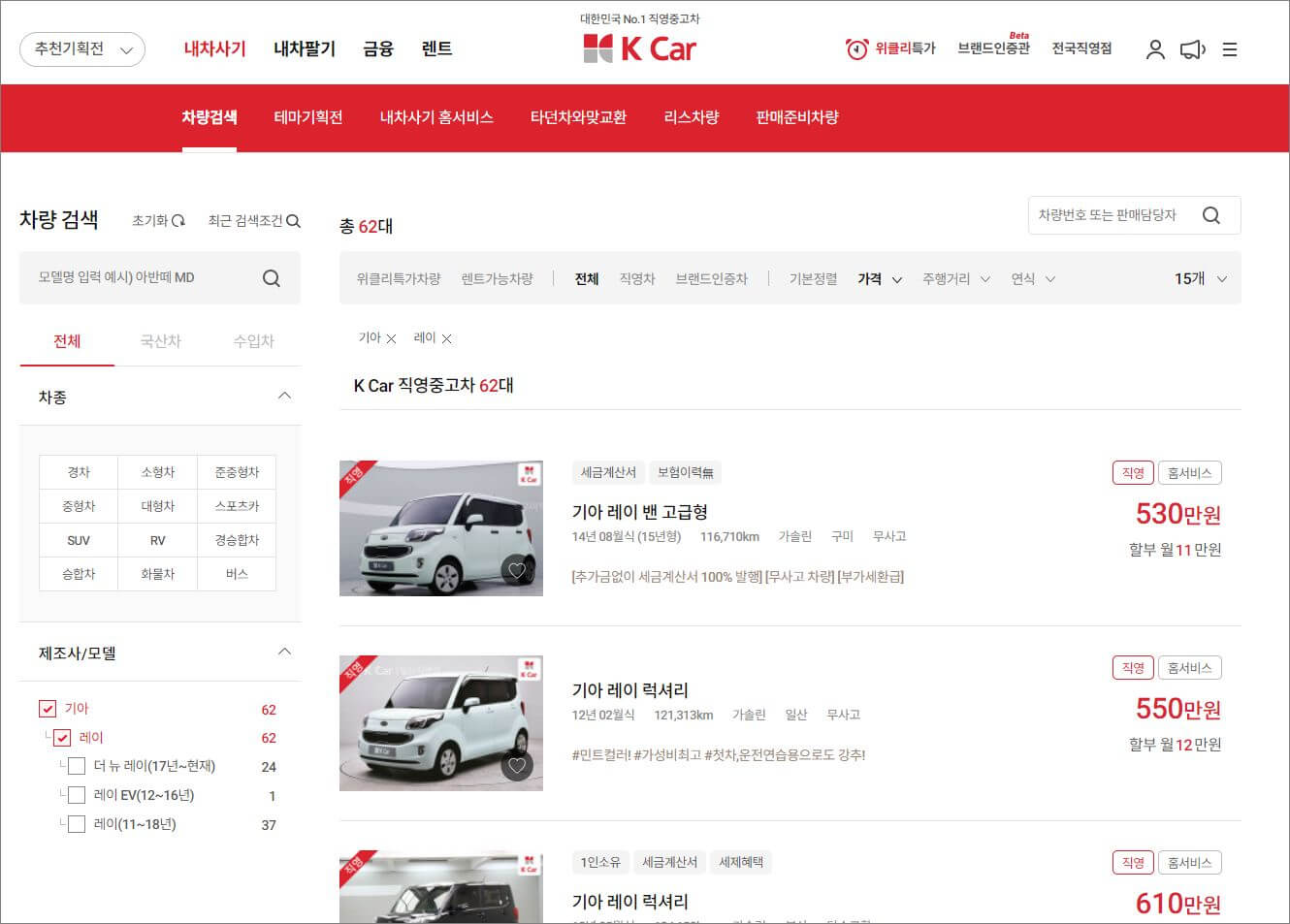The image size is (1290, 924).
Task: Open 판매준비차량 tab
Action: coord(797,117)
